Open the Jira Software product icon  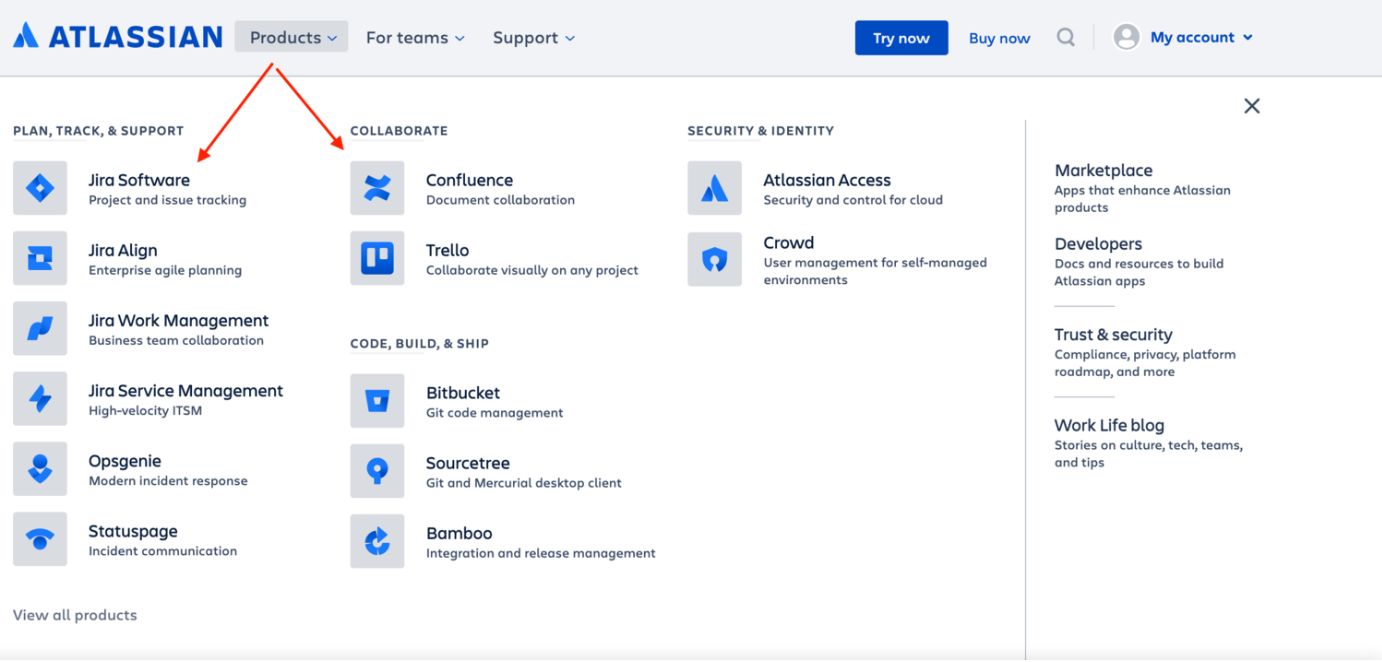click(x=40, y=188)
